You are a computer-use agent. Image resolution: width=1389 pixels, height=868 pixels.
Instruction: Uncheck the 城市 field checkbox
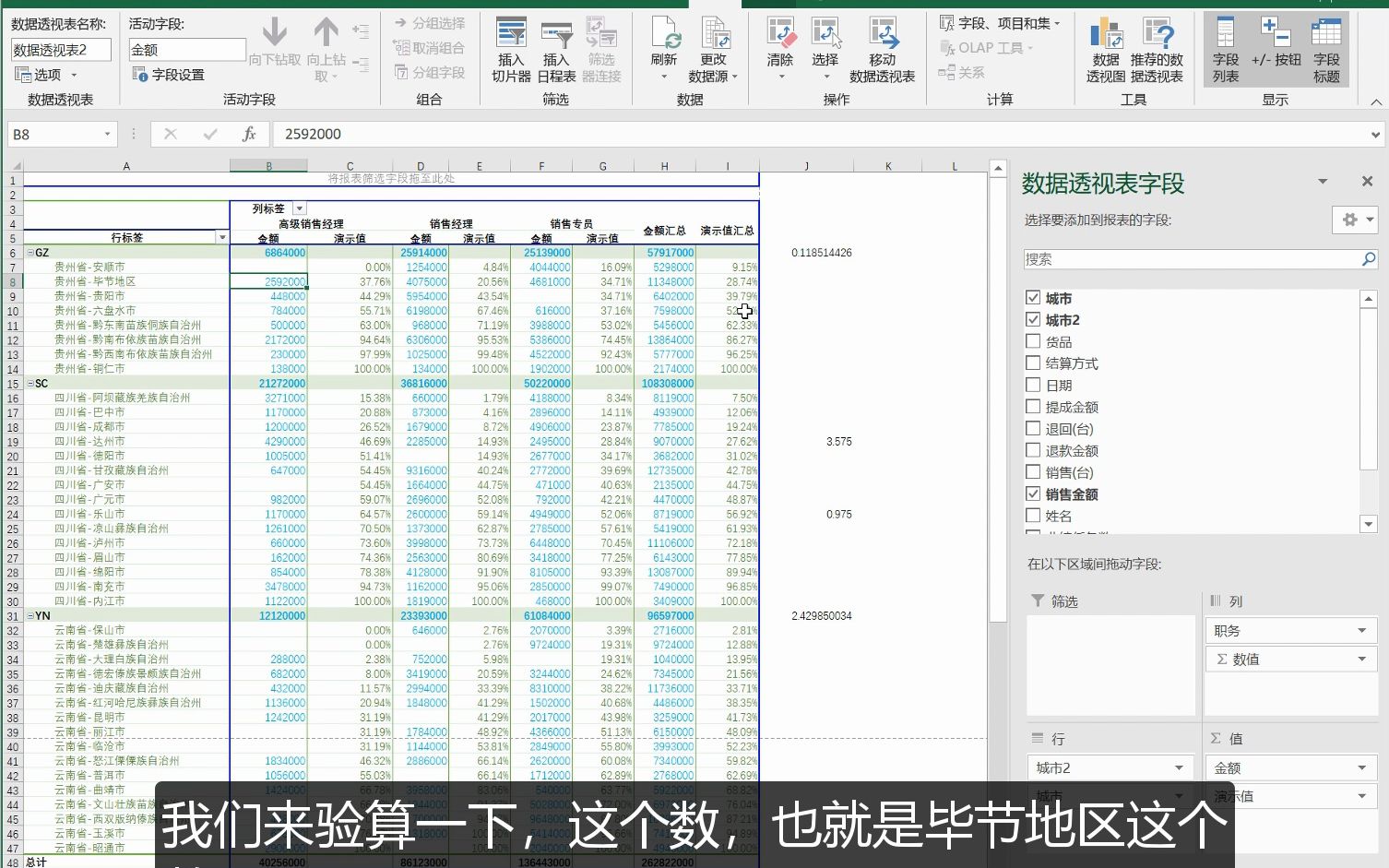(1033, 297)
